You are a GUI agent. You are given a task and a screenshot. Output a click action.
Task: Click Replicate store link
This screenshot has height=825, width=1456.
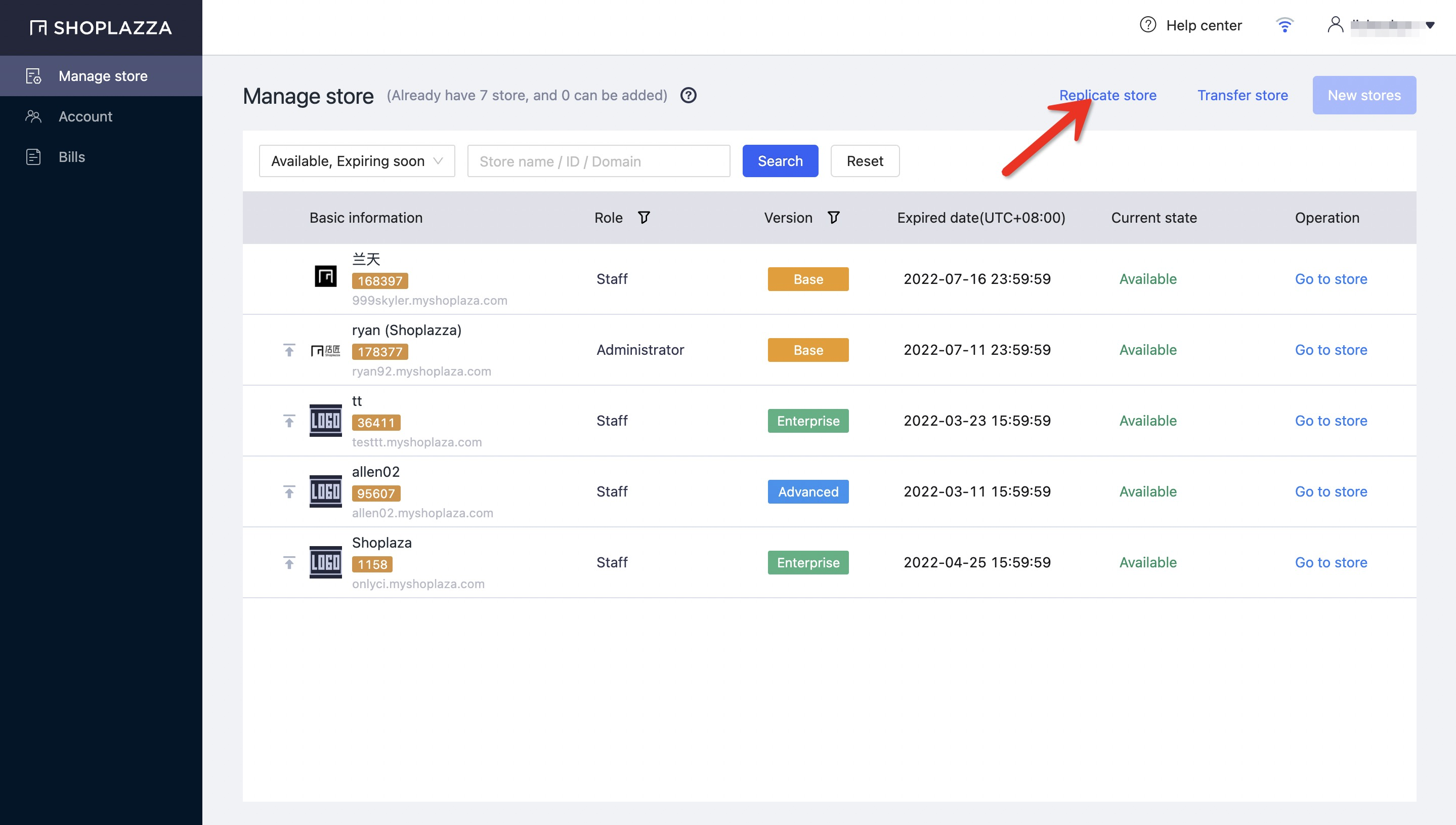click(x=1108, y=96)
